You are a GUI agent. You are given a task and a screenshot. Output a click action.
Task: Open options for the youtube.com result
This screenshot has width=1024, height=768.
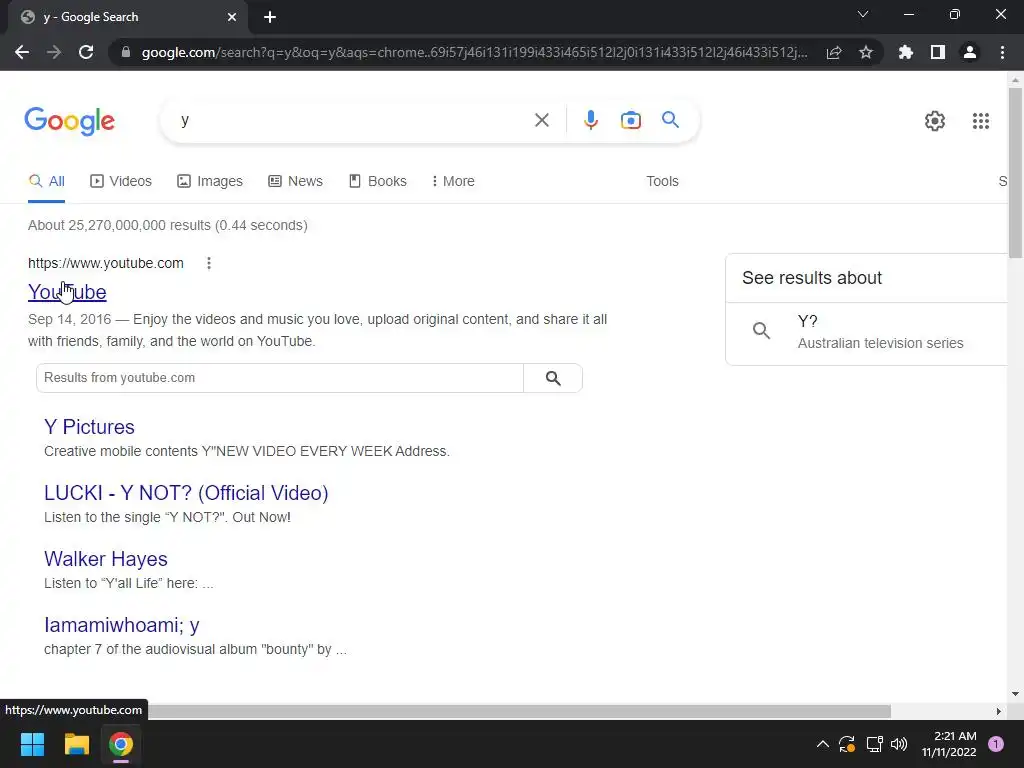(x=209, y=263)
